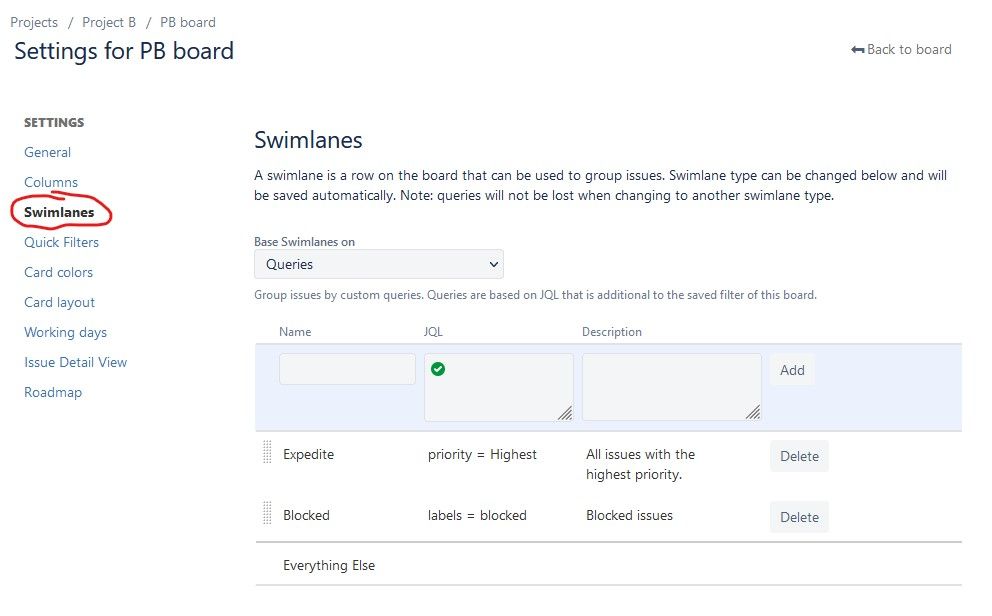Click the swimlane Name input field
The image size is (992, 616).
(347, 369)
